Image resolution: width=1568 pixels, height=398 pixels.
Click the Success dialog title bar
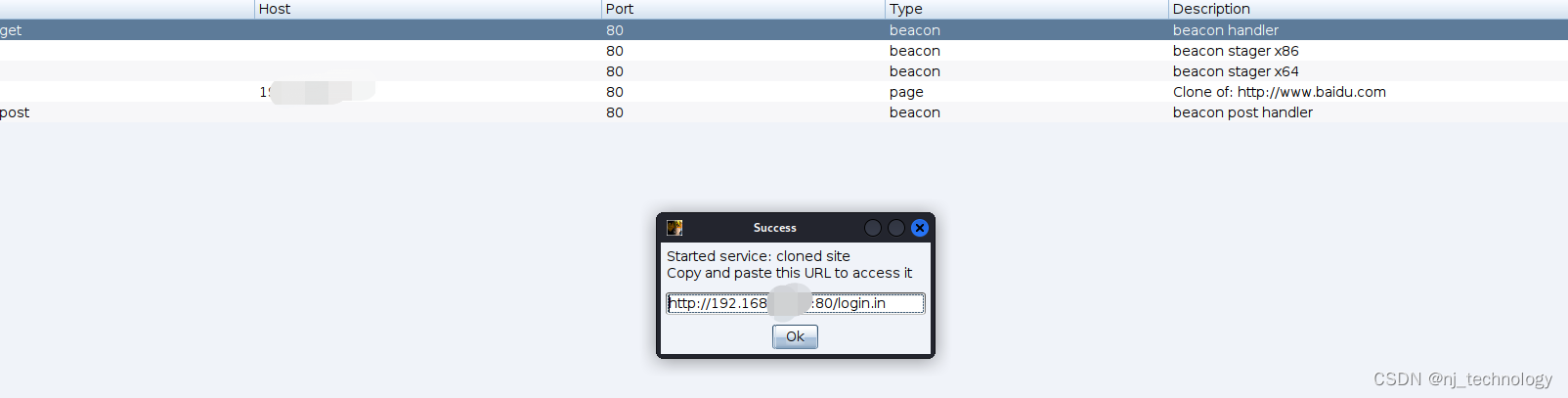coord(774,228)
